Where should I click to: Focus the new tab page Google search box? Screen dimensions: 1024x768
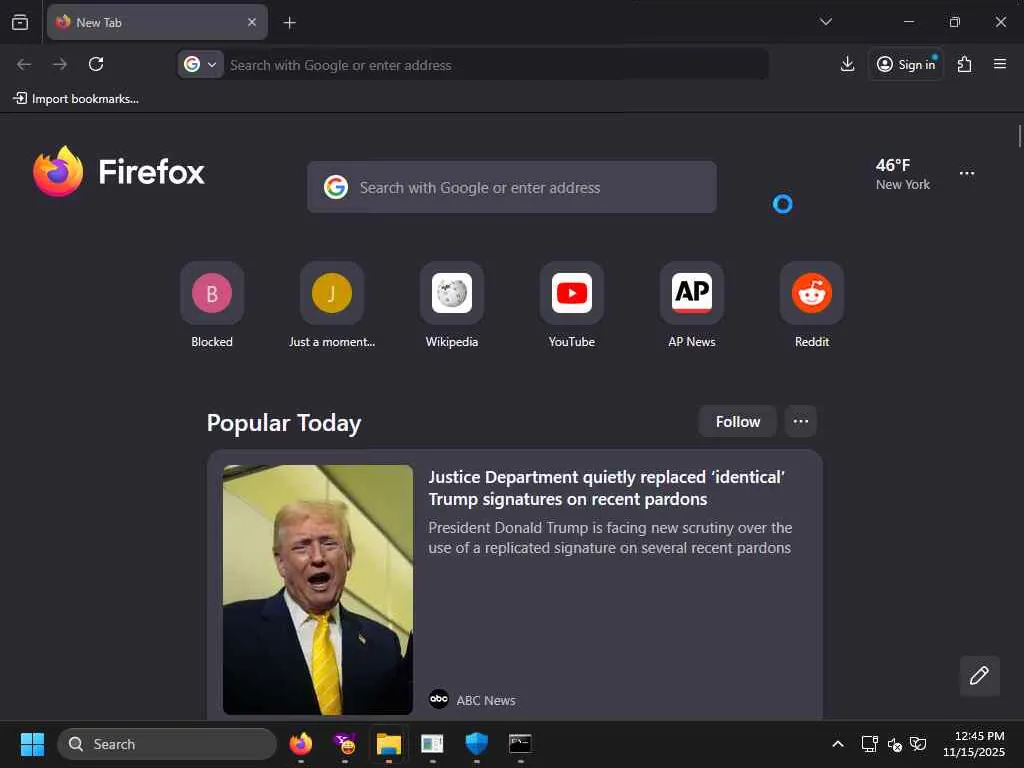pos(511,187)
